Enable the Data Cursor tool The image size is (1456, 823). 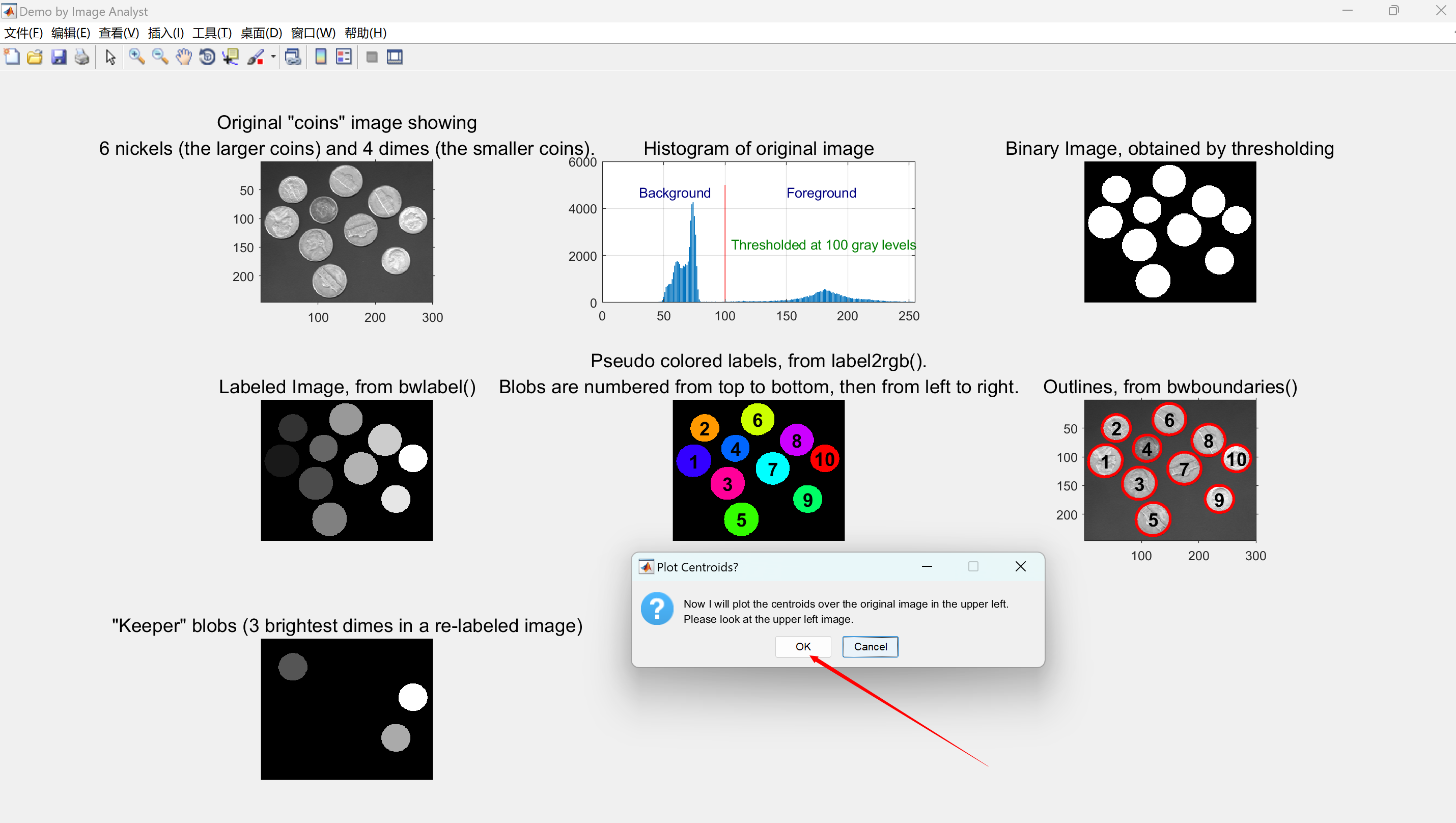[x=231, y=57]
